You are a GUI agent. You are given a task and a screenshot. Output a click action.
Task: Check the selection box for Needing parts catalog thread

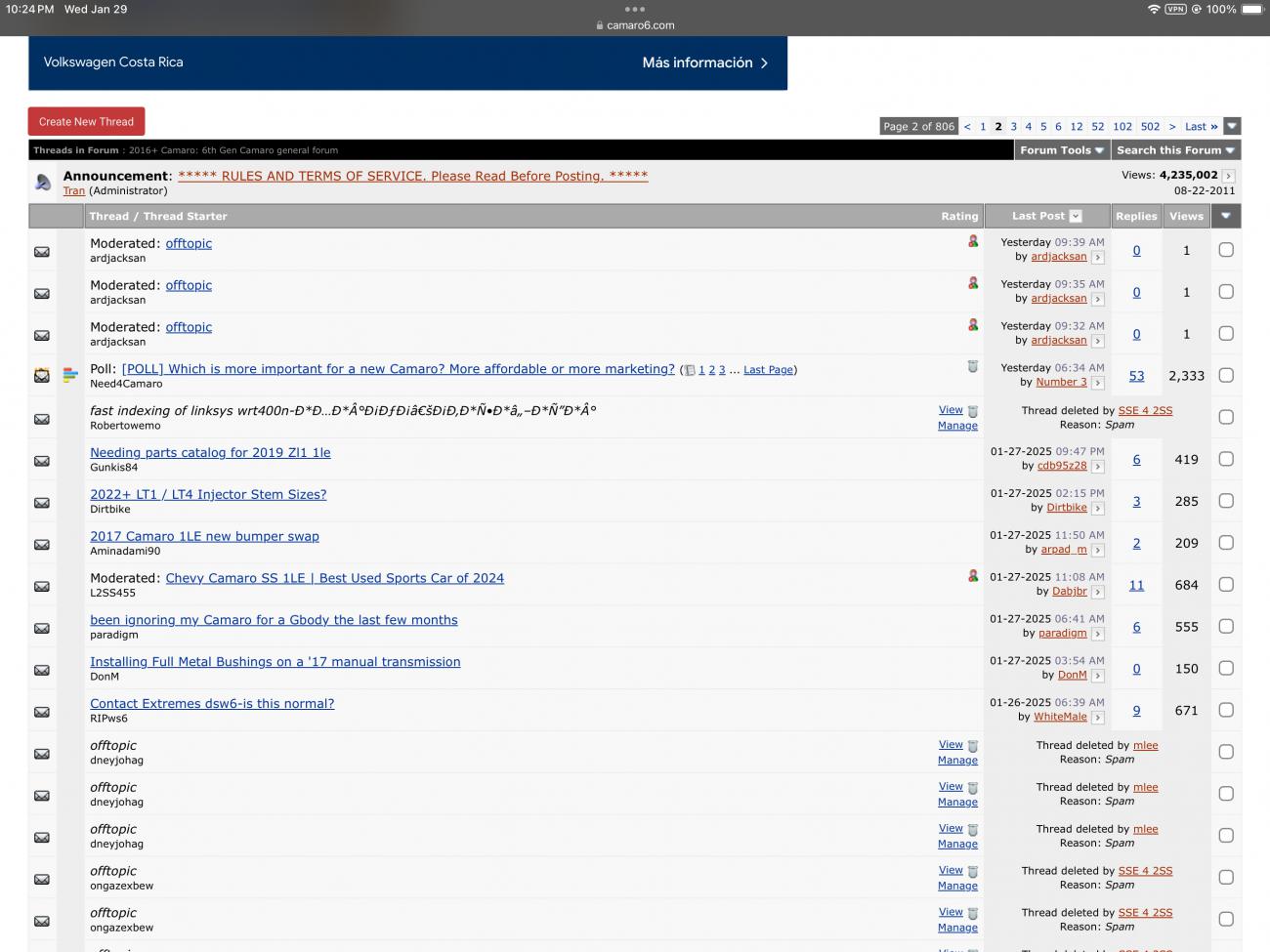[1226, 459]
